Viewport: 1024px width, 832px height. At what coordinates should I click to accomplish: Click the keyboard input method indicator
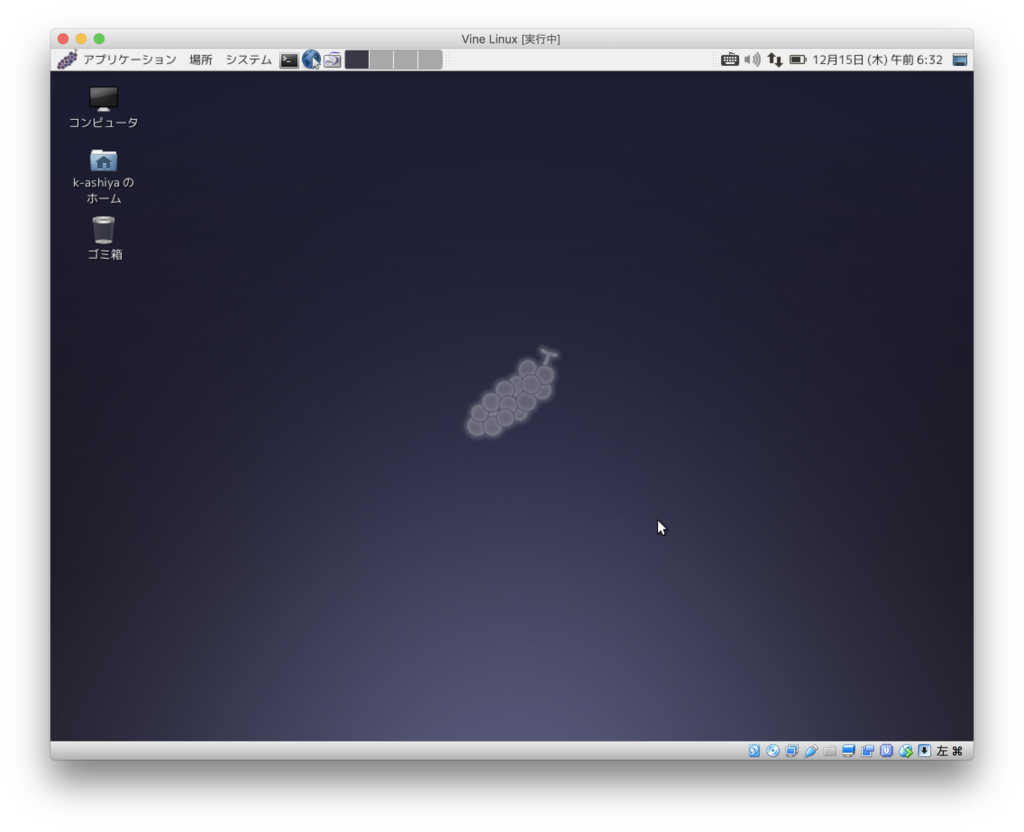point(729,59)
